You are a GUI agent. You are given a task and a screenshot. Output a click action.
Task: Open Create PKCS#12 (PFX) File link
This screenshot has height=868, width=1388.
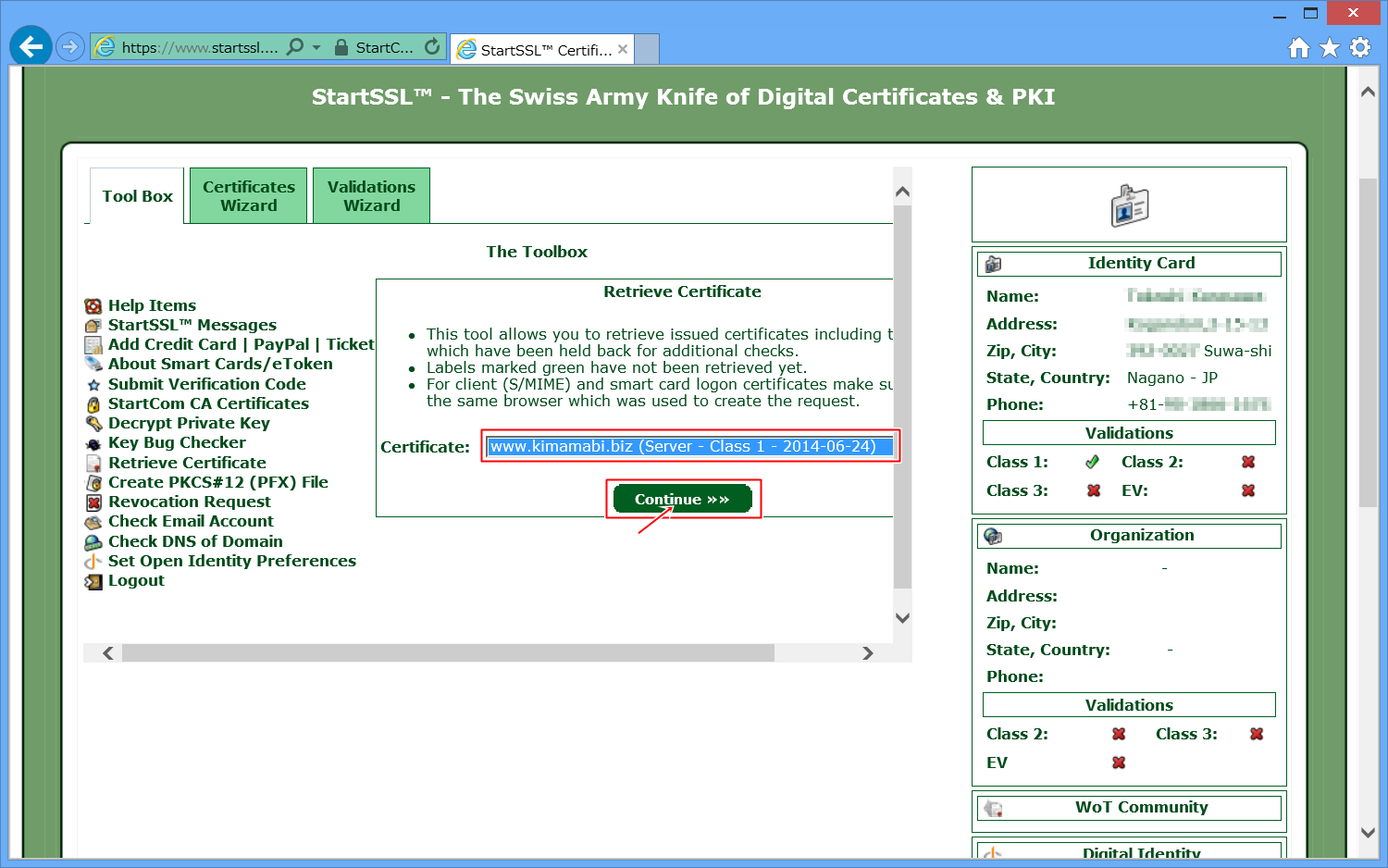pyautogui.click(x=217, y=482)
